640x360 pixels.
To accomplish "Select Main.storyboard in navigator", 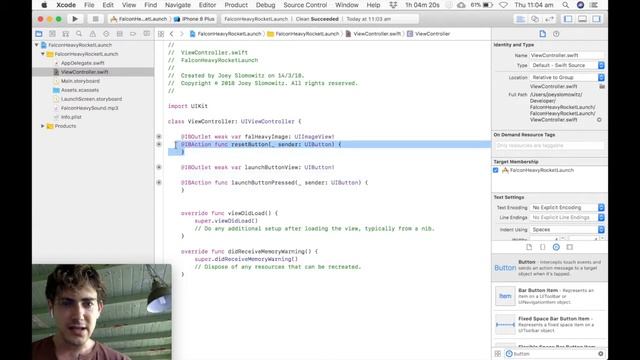I will 80,81.
